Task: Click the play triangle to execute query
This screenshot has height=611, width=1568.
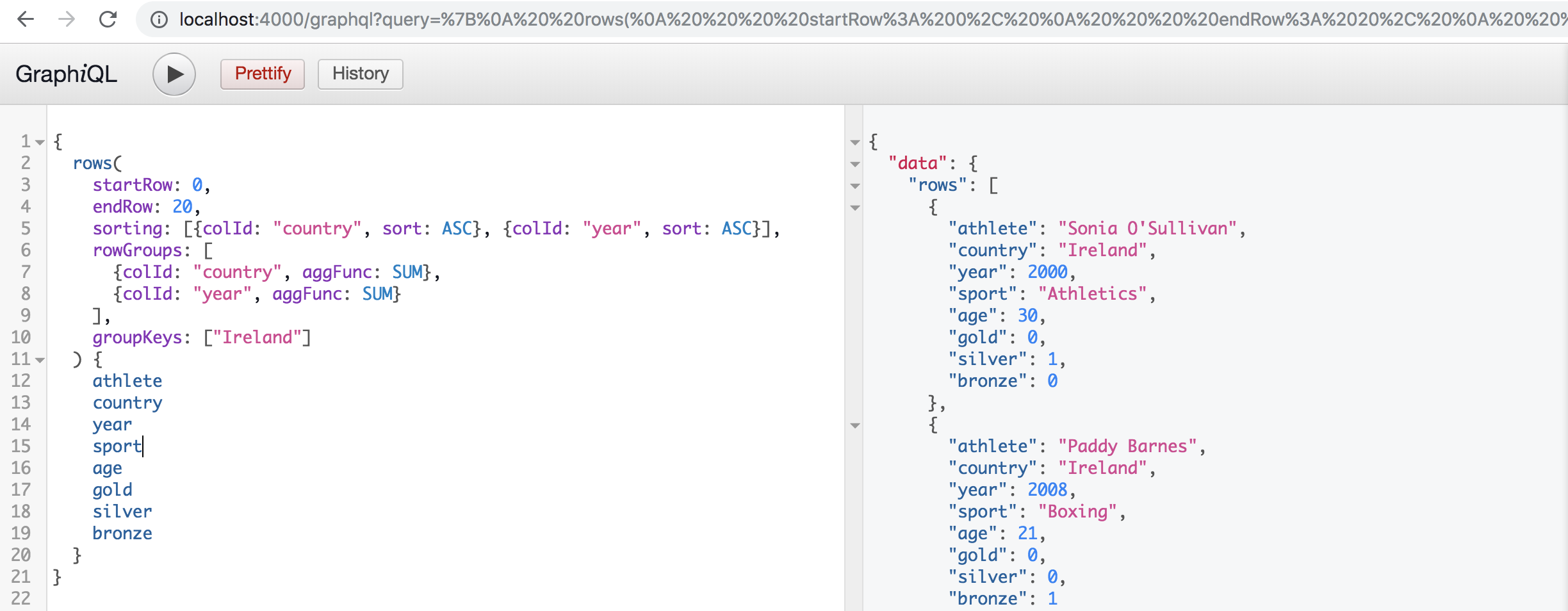Action: pyautogui.click(x=174, y=74)
